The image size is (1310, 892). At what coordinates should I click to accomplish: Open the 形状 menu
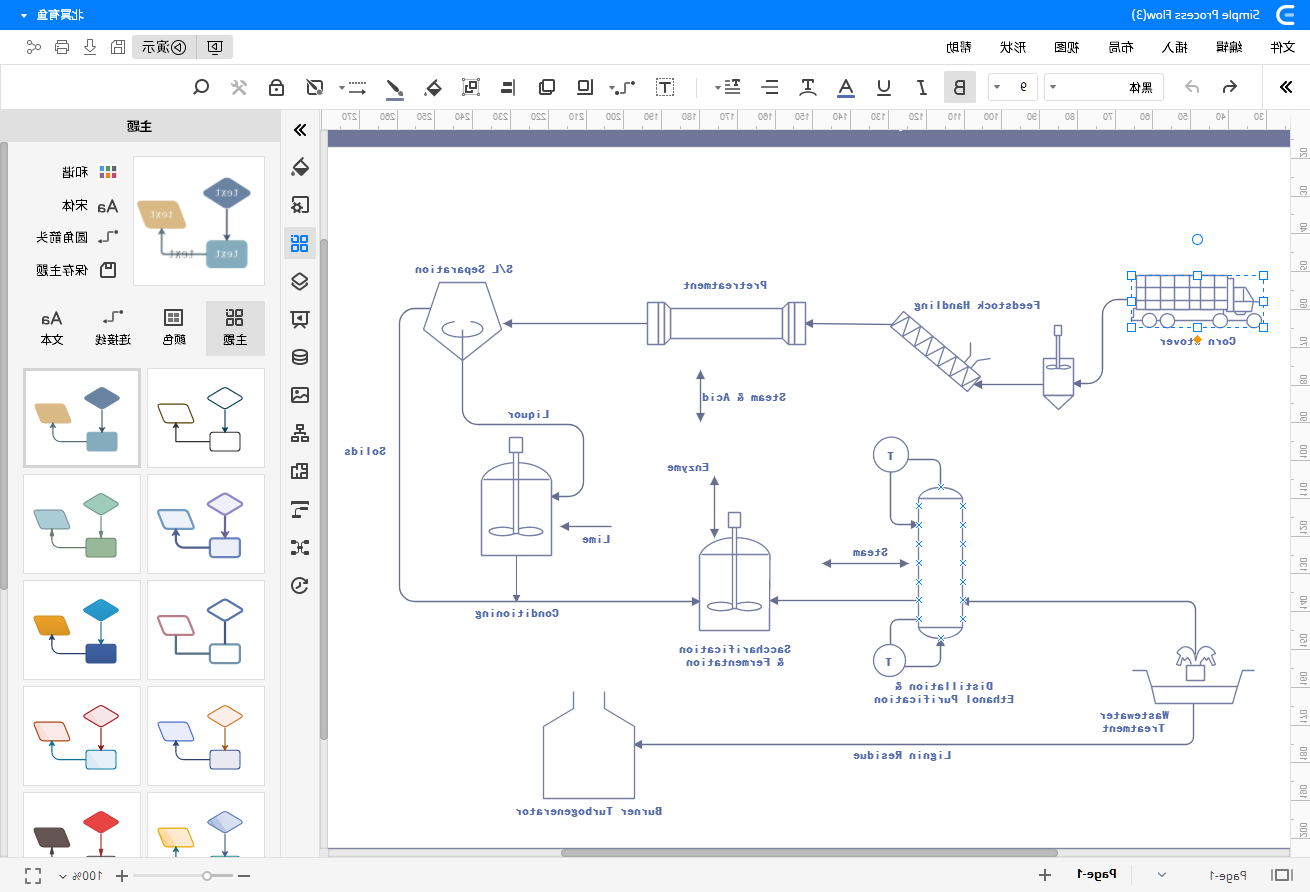pyautogui.click(x=1012, y=47)
